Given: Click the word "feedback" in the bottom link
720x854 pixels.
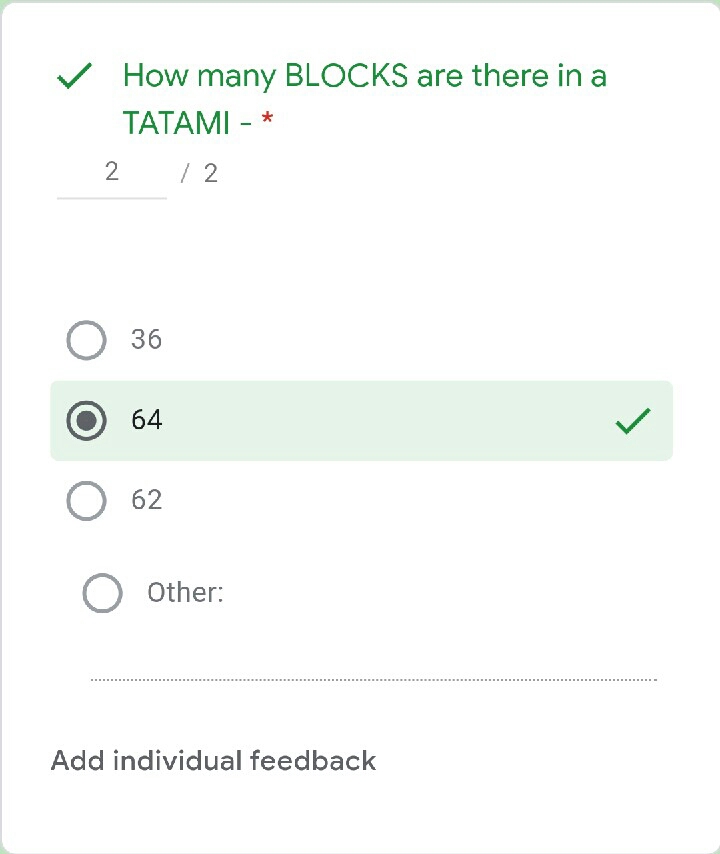Looking at the screenshot, I should pyautogui.click(x=312, y=761).
